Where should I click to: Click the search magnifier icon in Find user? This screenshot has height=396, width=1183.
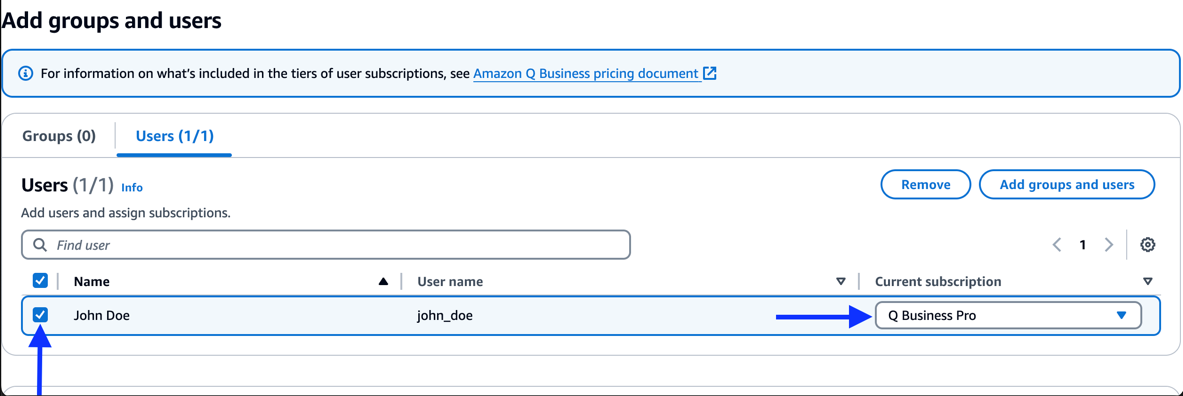click(40, 245)
